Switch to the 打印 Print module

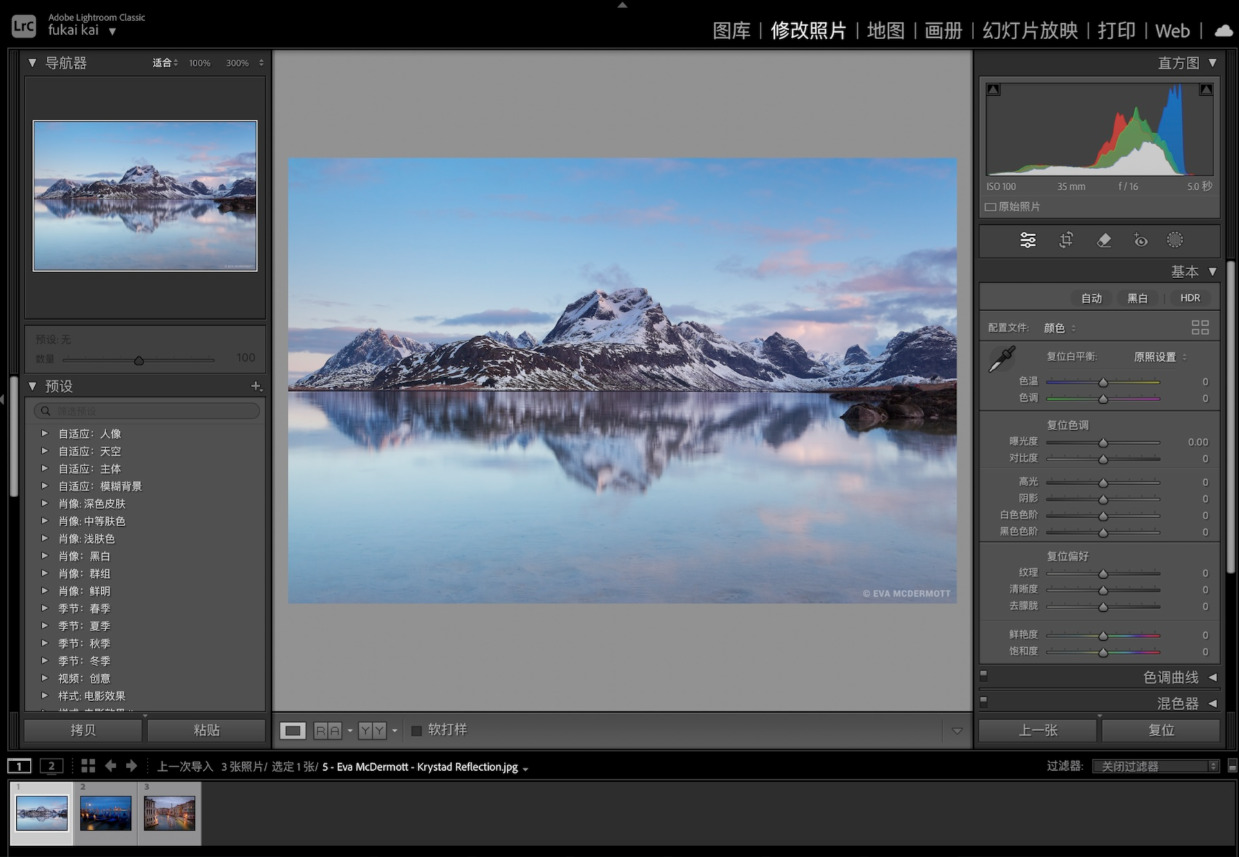(1116, 31)
